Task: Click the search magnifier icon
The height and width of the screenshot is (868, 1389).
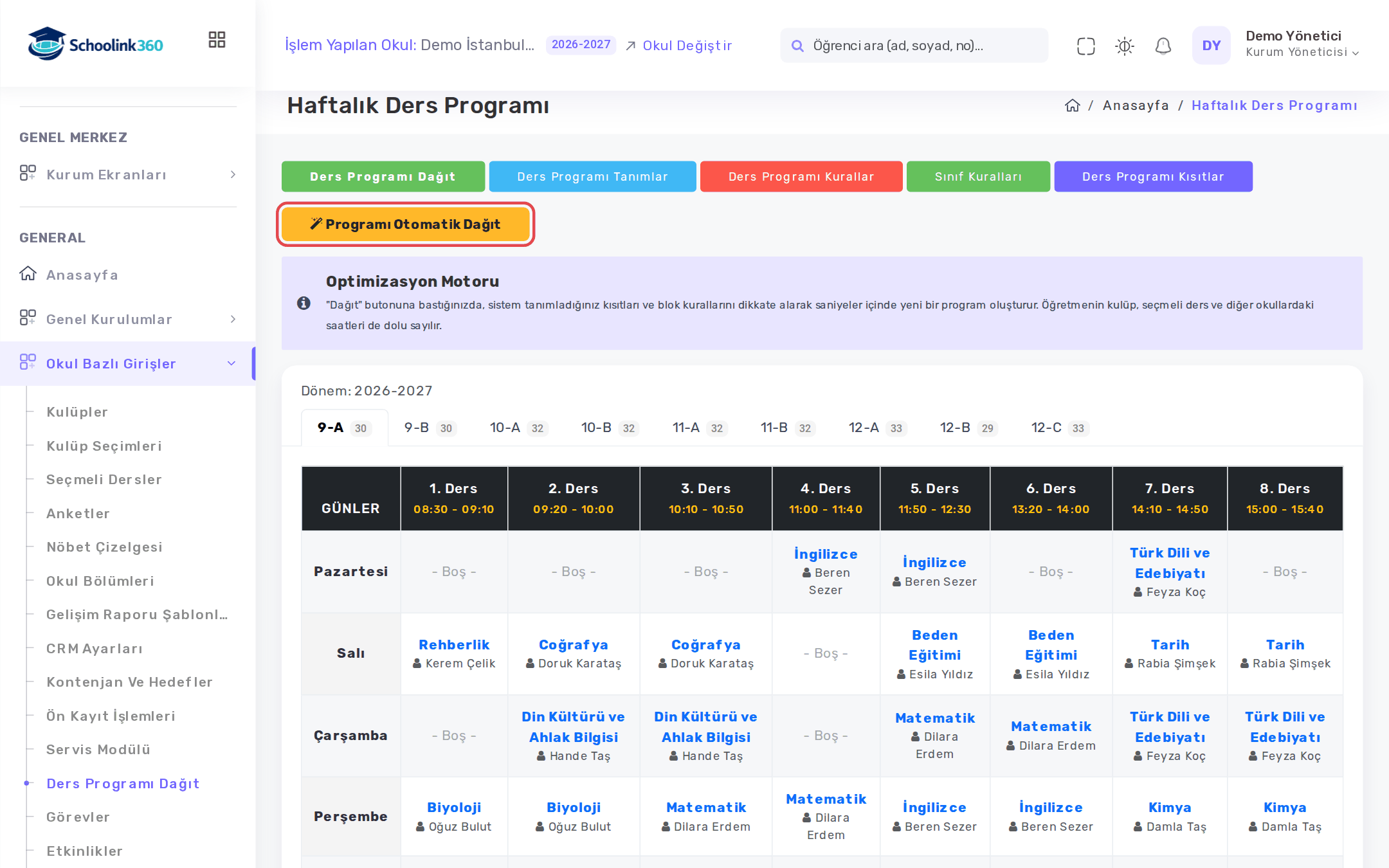Action: [797, 46]
